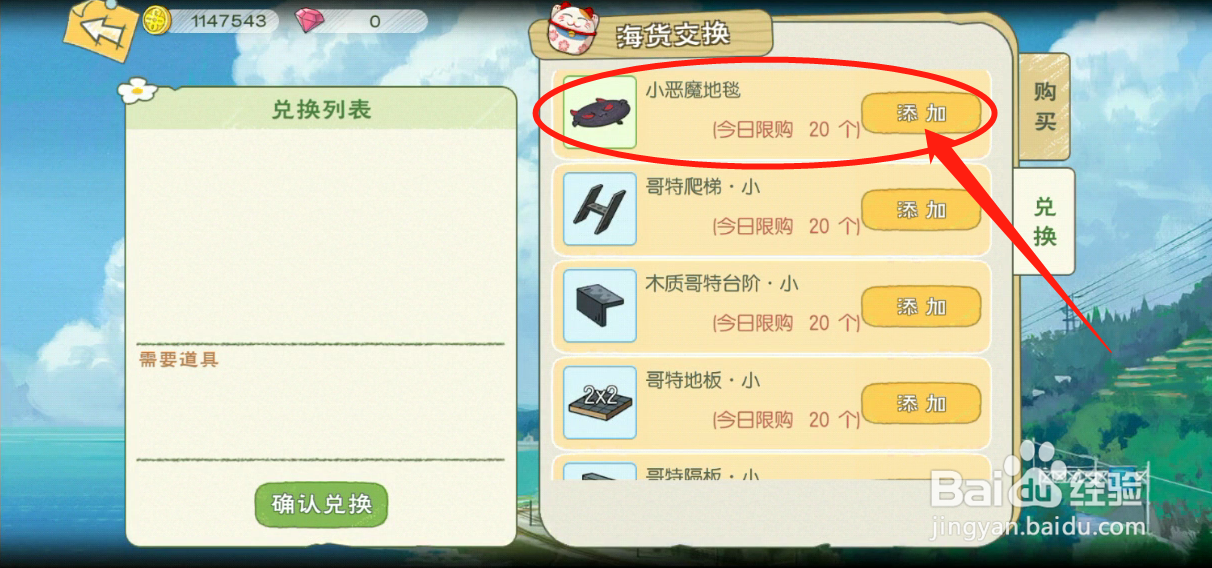Add 木质哥特台阶·小 with its 添加 button
This screenshot has height=568, width=1212.
[x=921, y=307]
